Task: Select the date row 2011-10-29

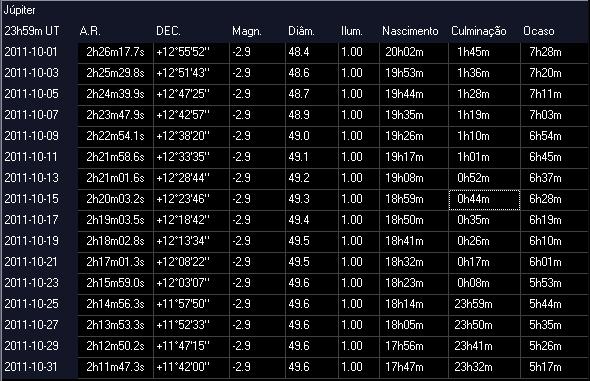Action: click(32, 346)
